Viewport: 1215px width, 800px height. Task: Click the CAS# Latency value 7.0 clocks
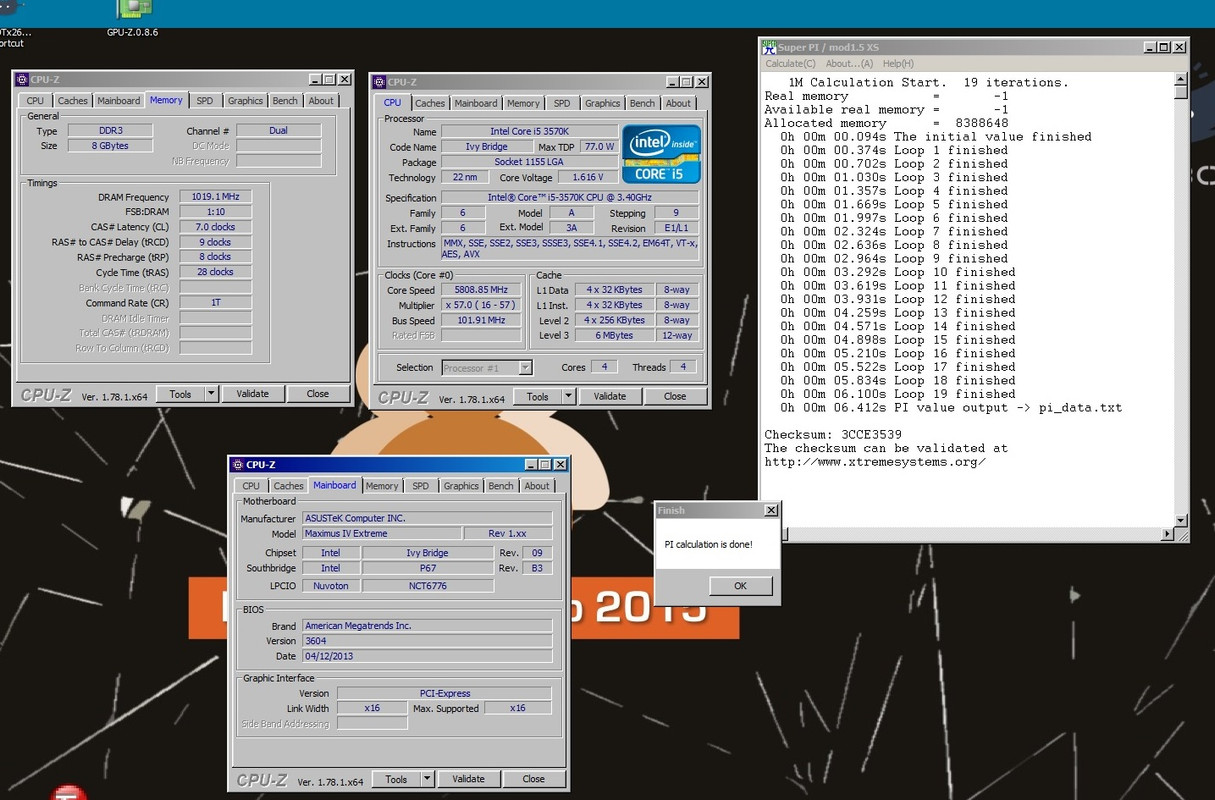point(215,227)
